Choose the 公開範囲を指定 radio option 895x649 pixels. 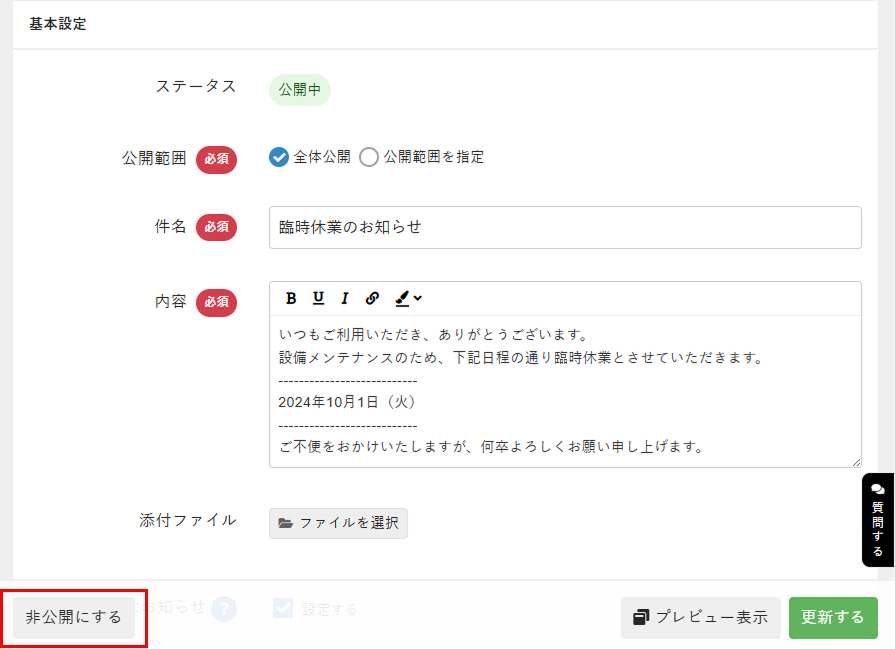click(x=369, y=157)
